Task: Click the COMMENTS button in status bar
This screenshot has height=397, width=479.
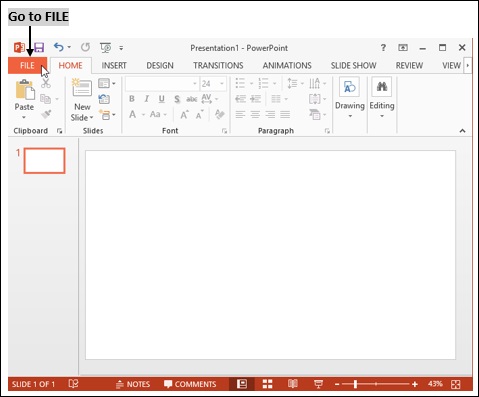Action: (x=190, y=384)
